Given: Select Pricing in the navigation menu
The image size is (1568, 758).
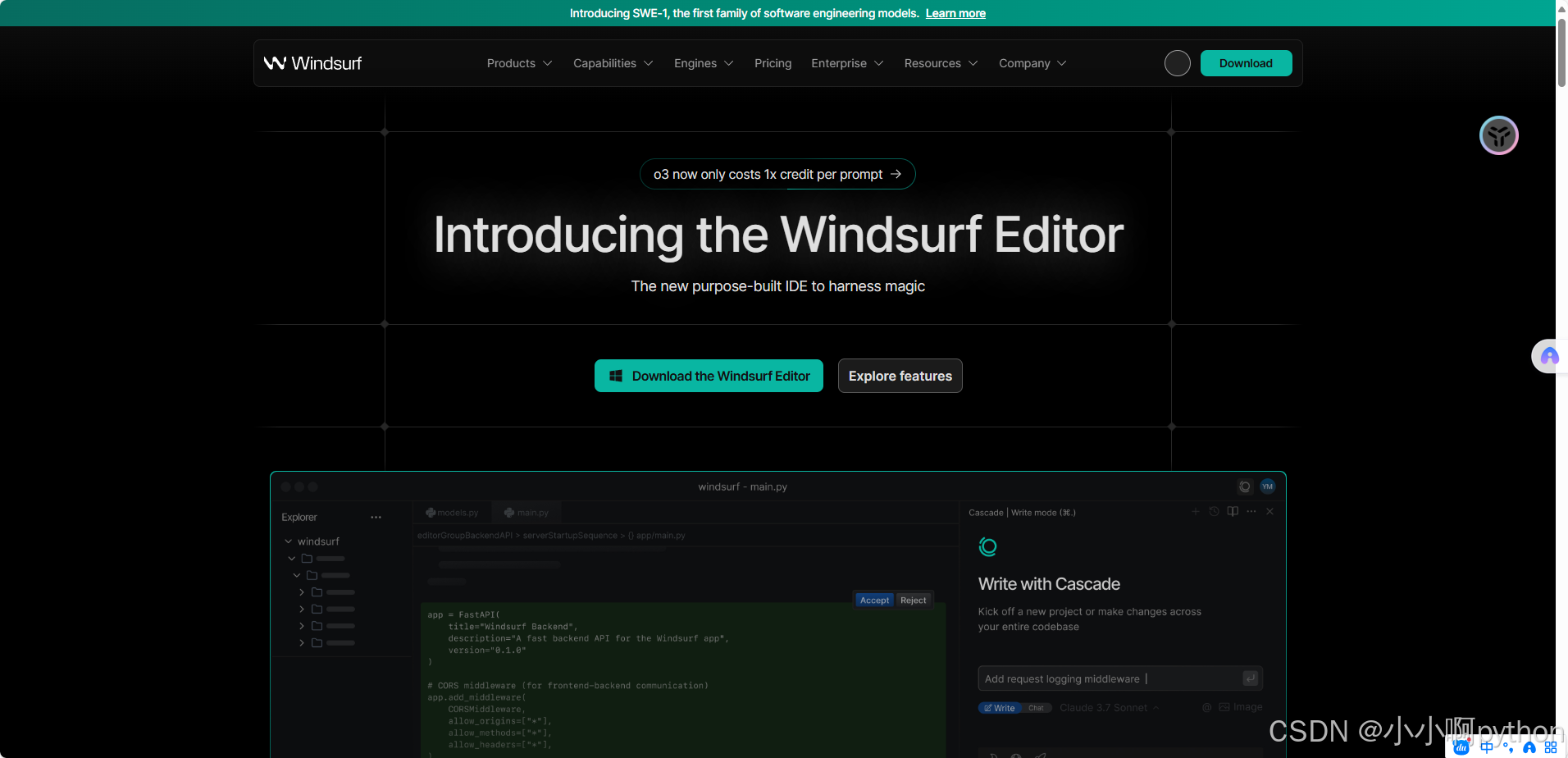Looking at the screenshot, I should pos(772,63).
